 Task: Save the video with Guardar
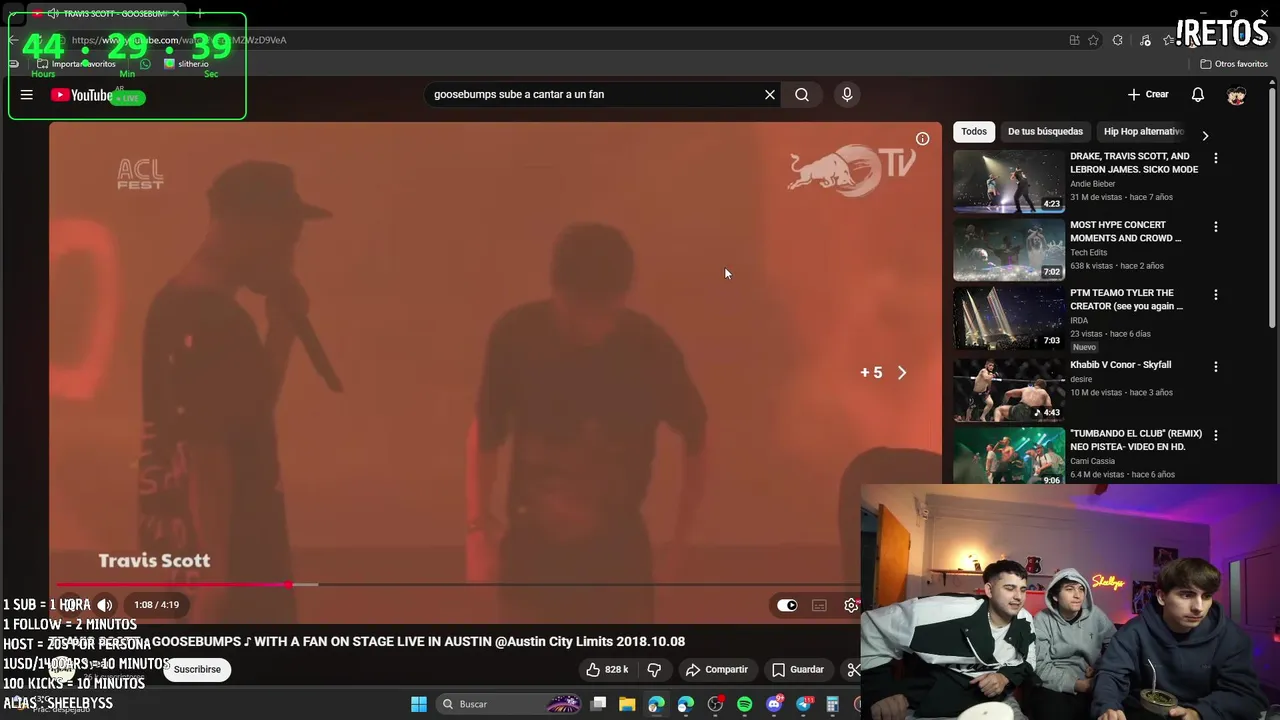pyautogui.click(x=797, y=670)
